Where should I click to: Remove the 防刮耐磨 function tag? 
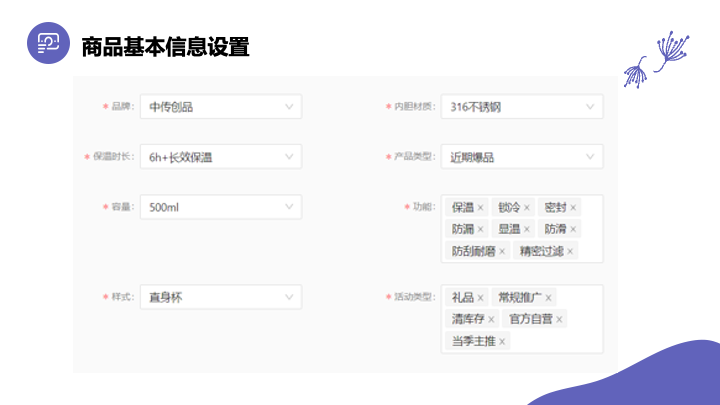tap(502, 251)
